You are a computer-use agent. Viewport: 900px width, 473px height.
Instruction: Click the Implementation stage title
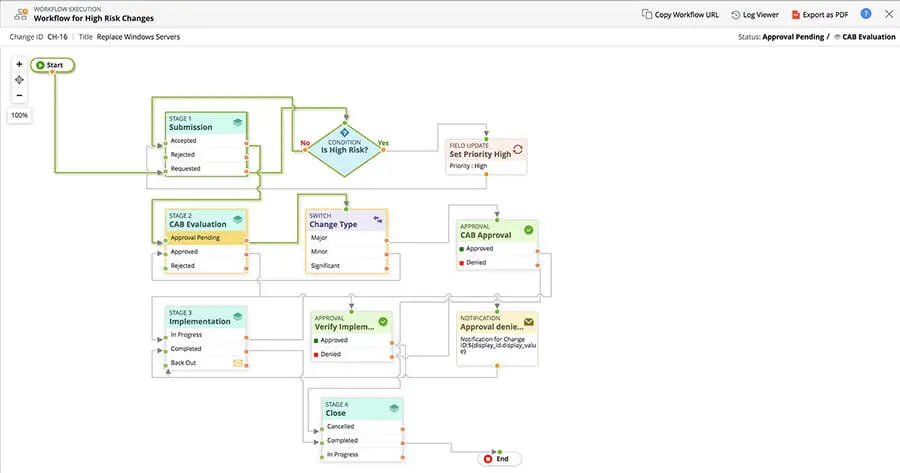[x=200, y=321]
